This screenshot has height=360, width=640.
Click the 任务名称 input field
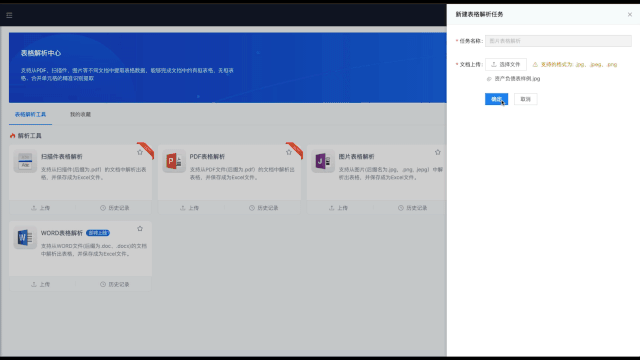[x=558, y=41]
